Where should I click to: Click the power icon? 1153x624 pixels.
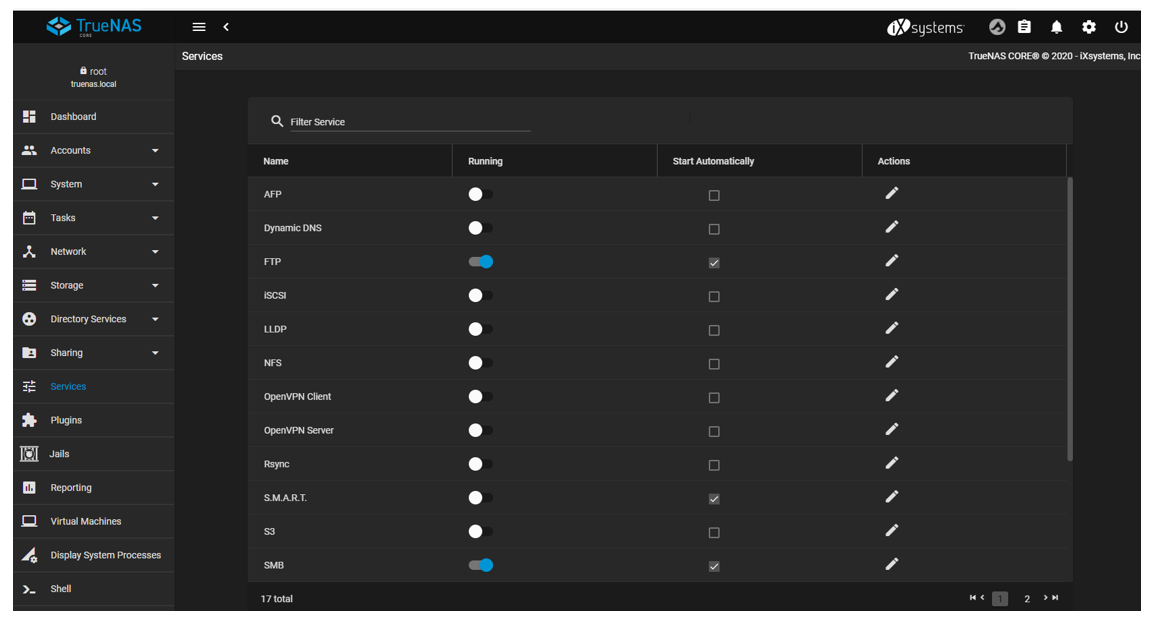[x=1121, y=27]
